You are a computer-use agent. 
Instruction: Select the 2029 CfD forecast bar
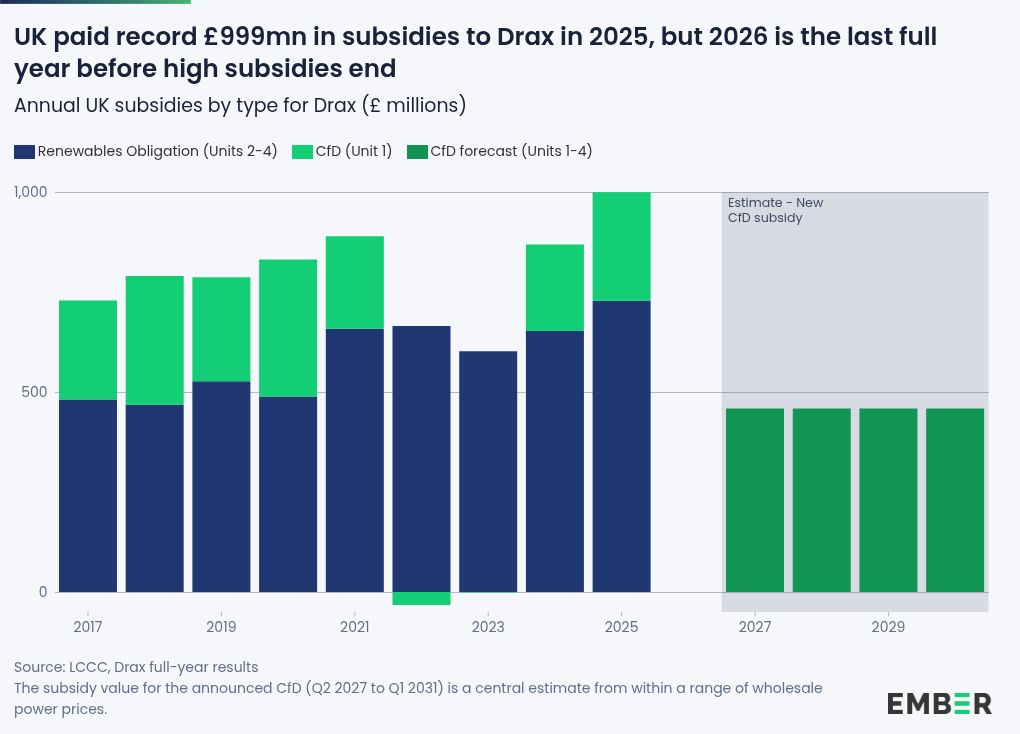coord(888,500)
